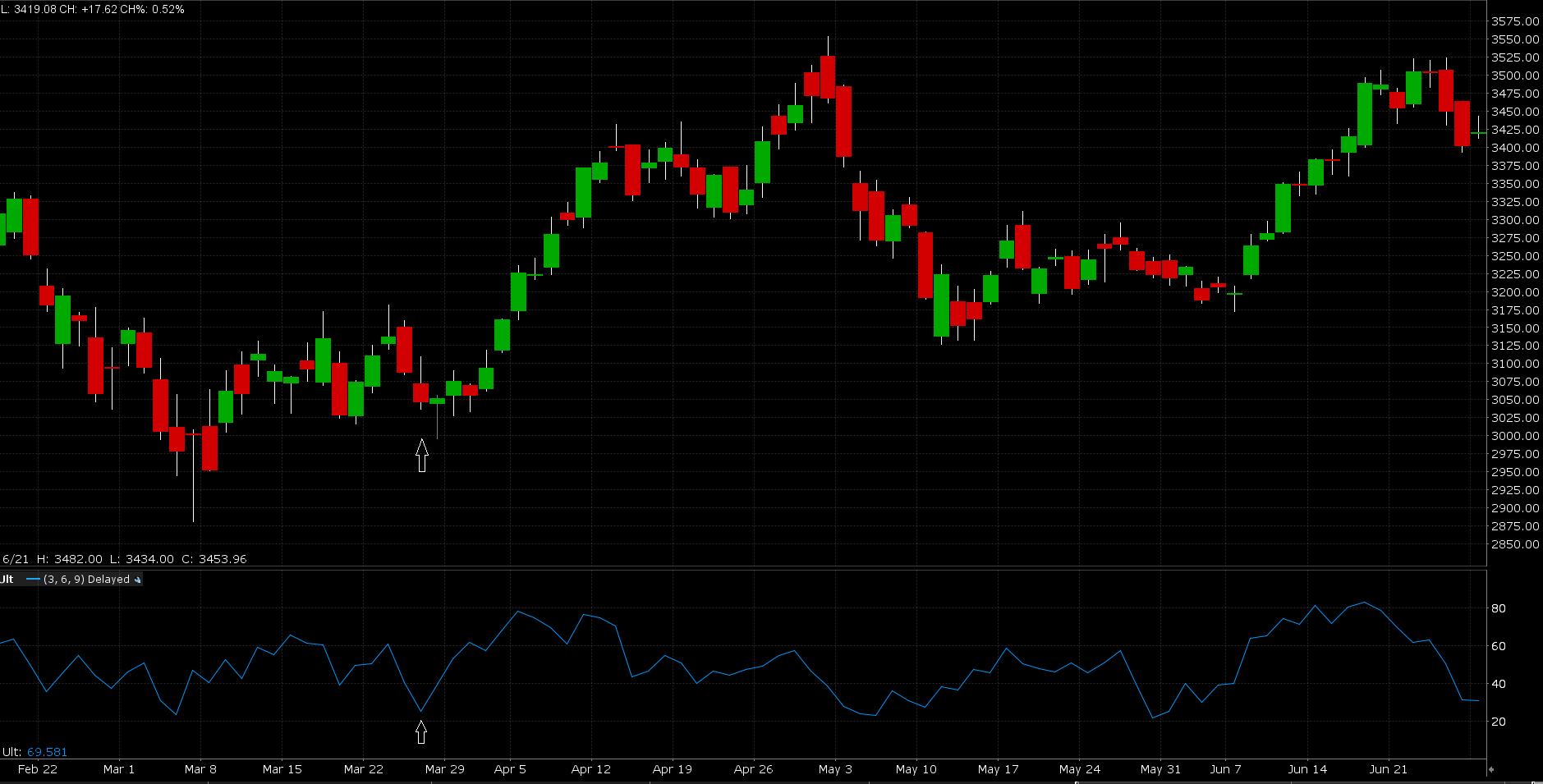The width and height of the screenshot is (1543, 784).
Task: Click the May 10 date label
Action: point(916,769)
